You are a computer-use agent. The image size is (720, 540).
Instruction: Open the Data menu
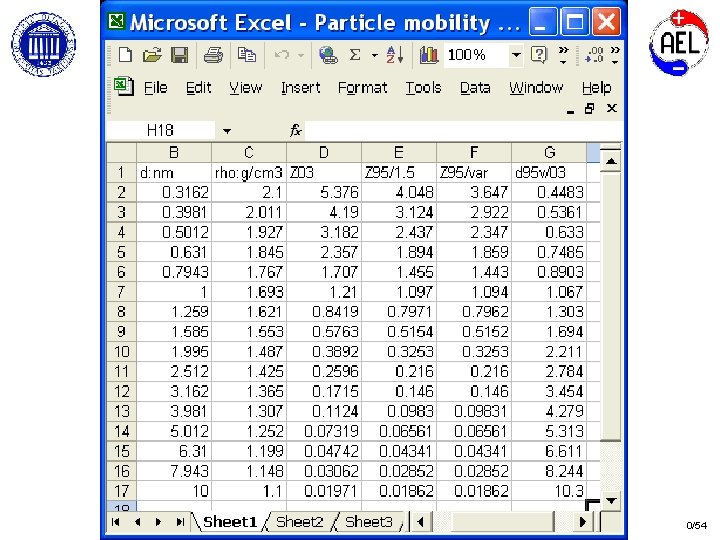point(475,87)
